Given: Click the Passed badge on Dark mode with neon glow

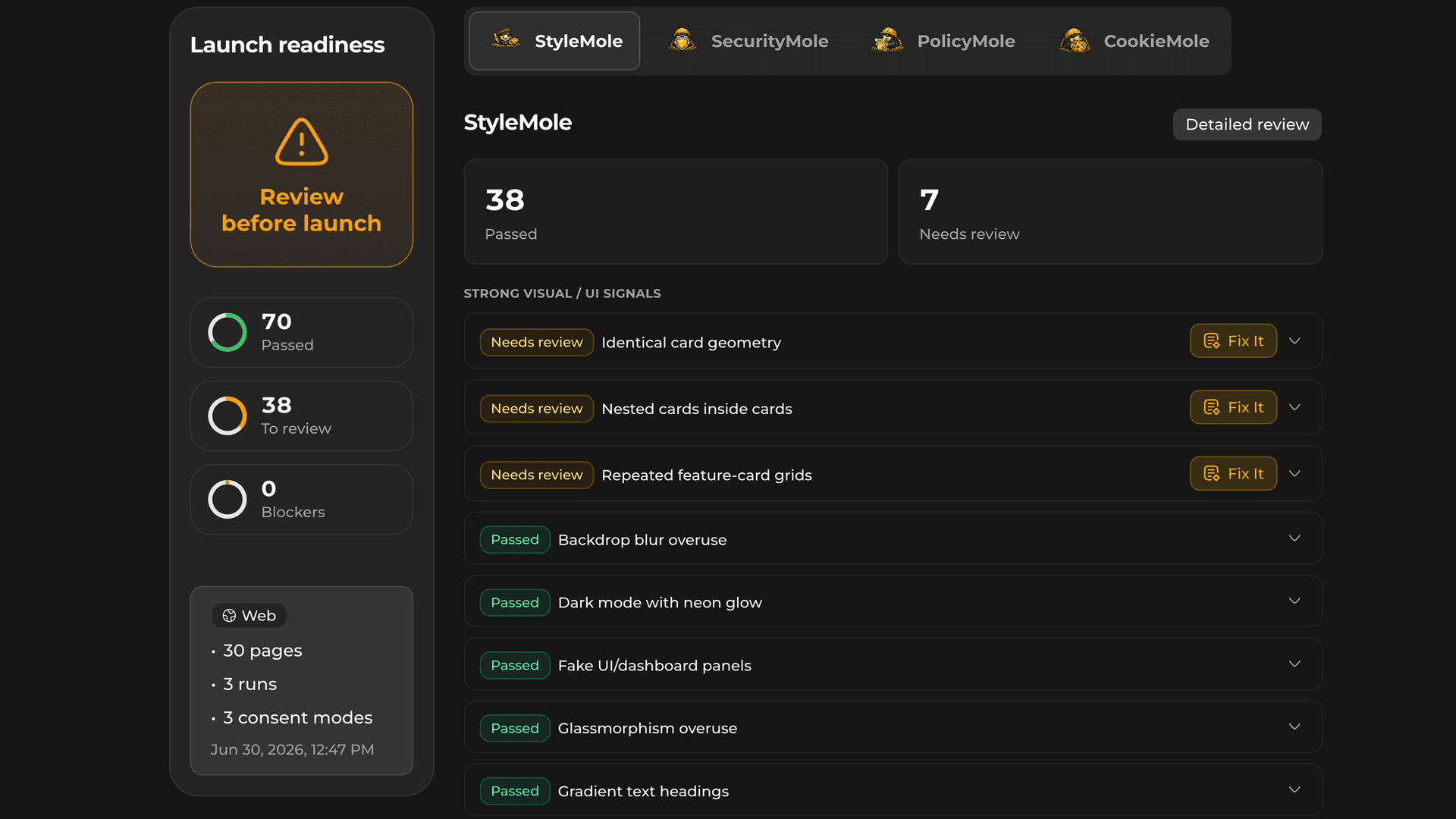Looking at the screenshot, I should click(515, 603).
